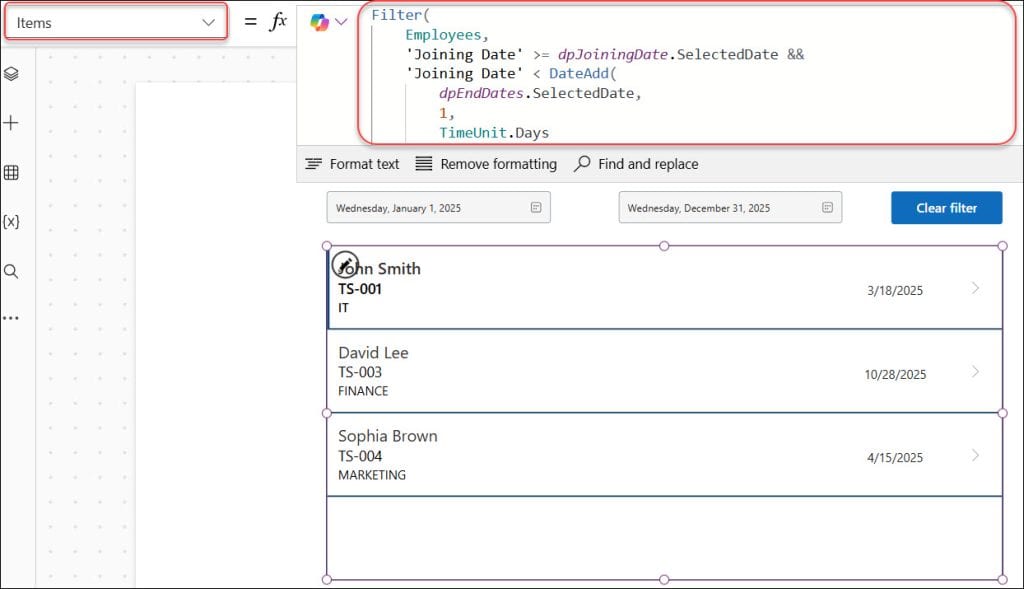Click the Insert plus icon
Viewport: 1024px width, 589px height.
pos(11,123)
